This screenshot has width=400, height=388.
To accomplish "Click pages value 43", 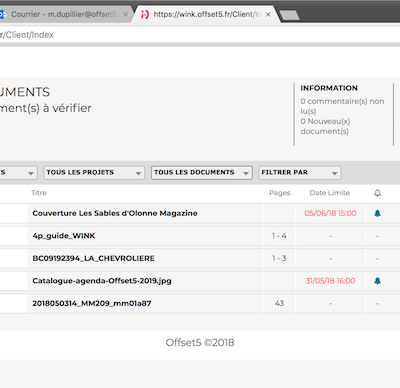I will (x=279, y=303).
